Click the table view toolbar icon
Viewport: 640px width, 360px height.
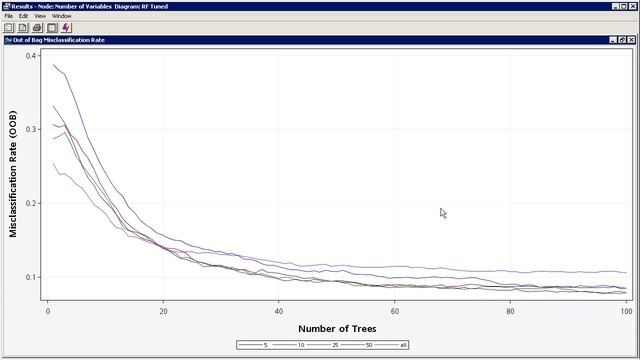(52, 28)
